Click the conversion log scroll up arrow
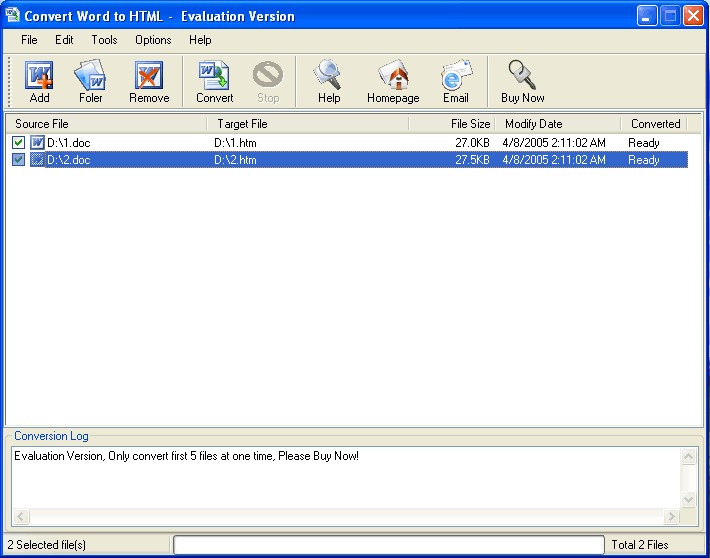710x558 pixels. (x=688, y=456)
